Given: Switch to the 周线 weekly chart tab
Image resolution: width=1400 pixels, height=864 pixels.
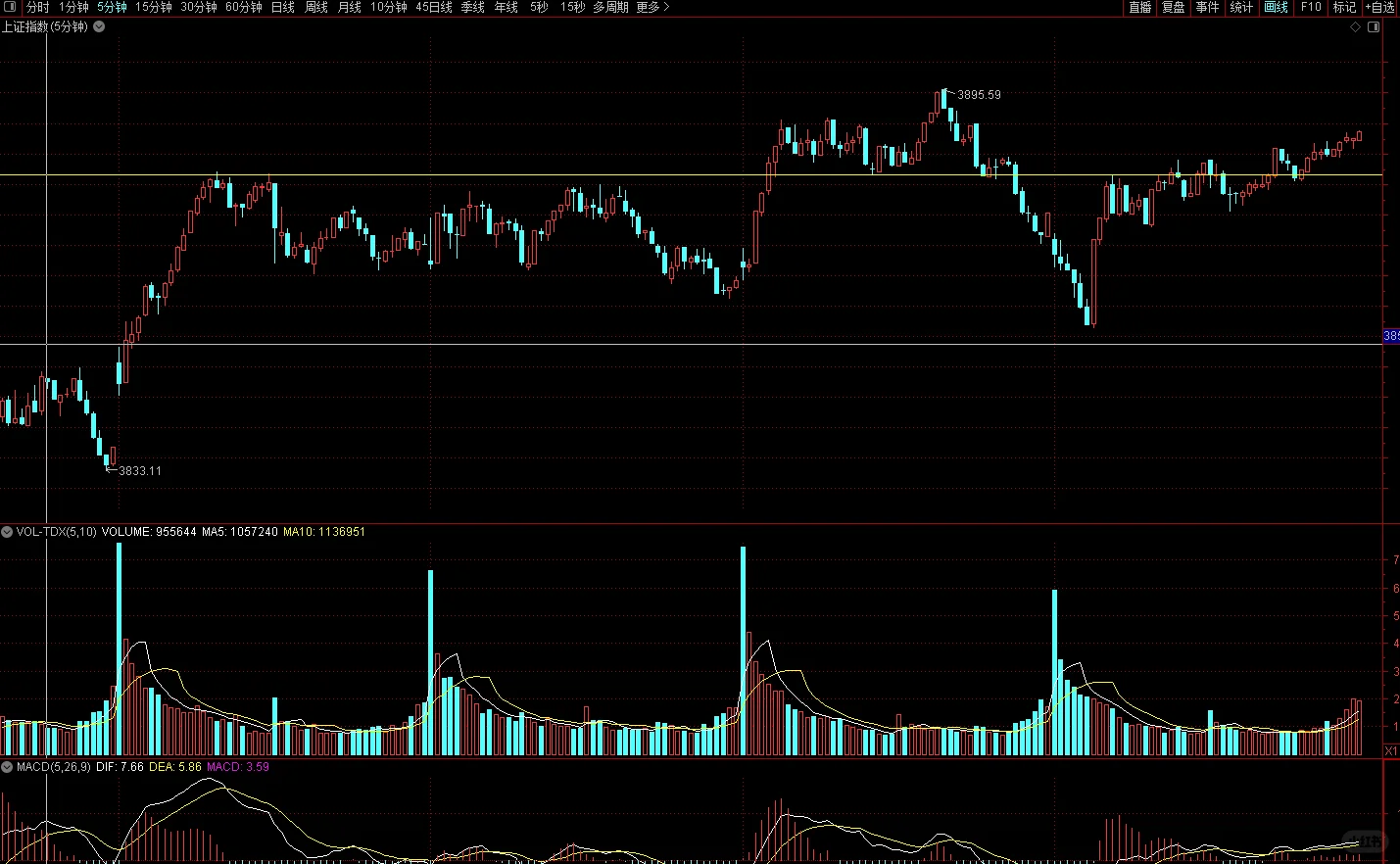Looking at the screenshot, I should coord(316,7).
